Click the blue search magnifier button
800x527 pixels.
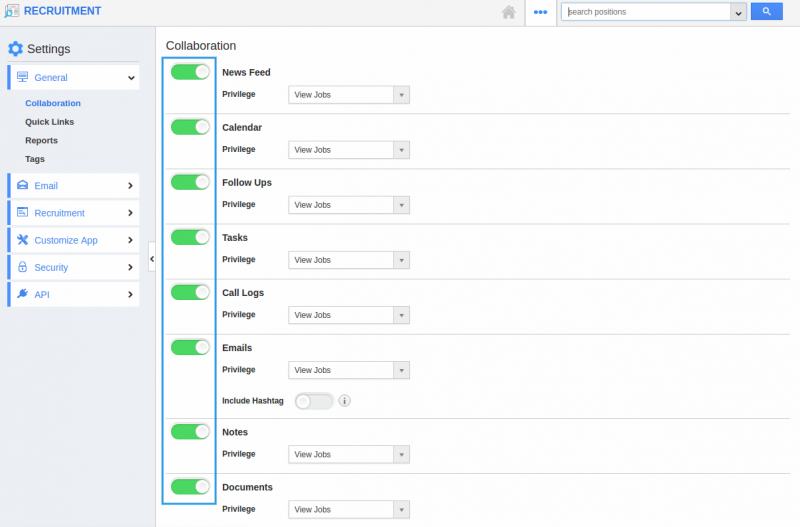pos(766,11)
